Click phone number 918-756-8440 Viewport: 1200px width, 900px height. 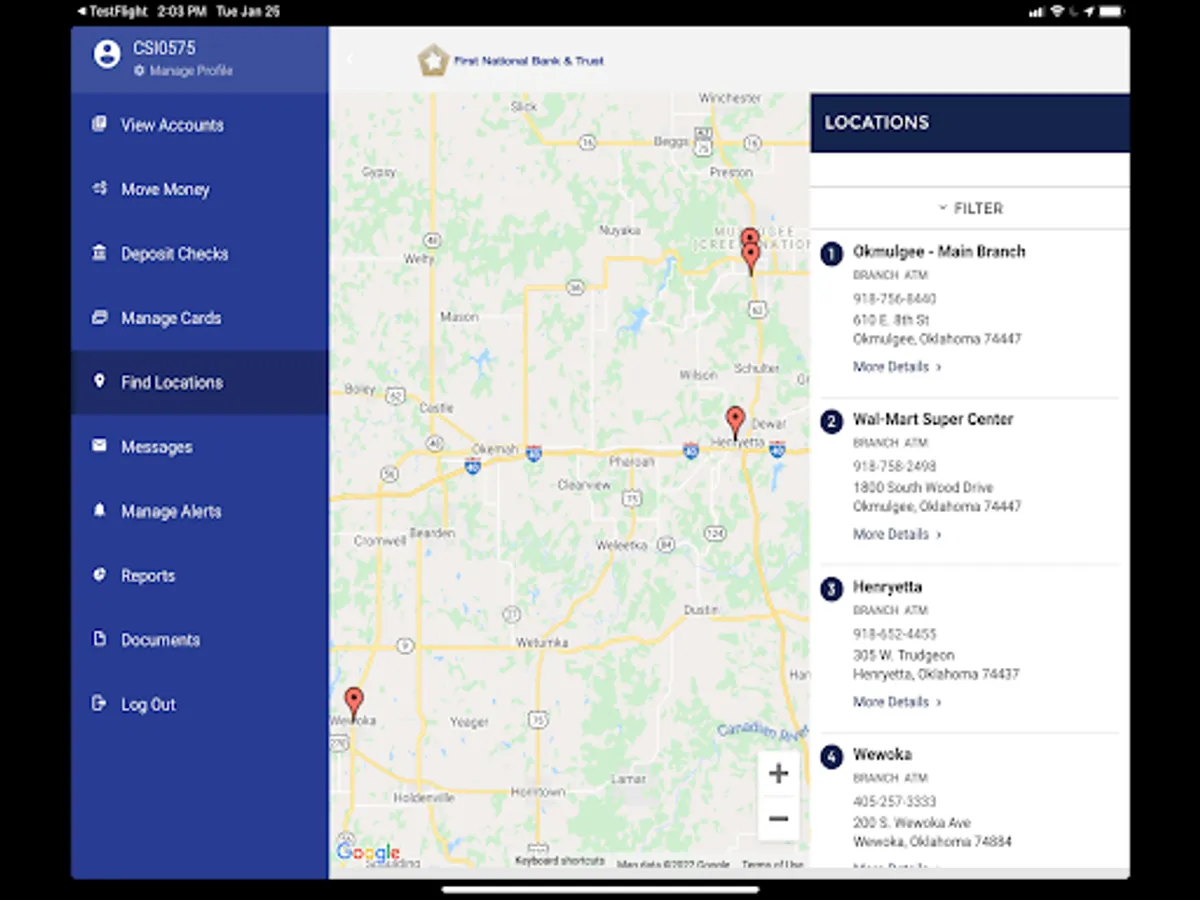[x=894, y=299]
